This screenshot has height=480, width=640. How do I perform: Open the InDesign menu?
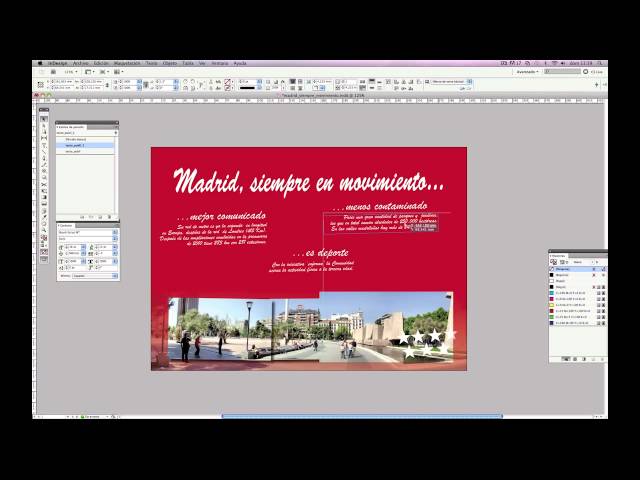57,63
